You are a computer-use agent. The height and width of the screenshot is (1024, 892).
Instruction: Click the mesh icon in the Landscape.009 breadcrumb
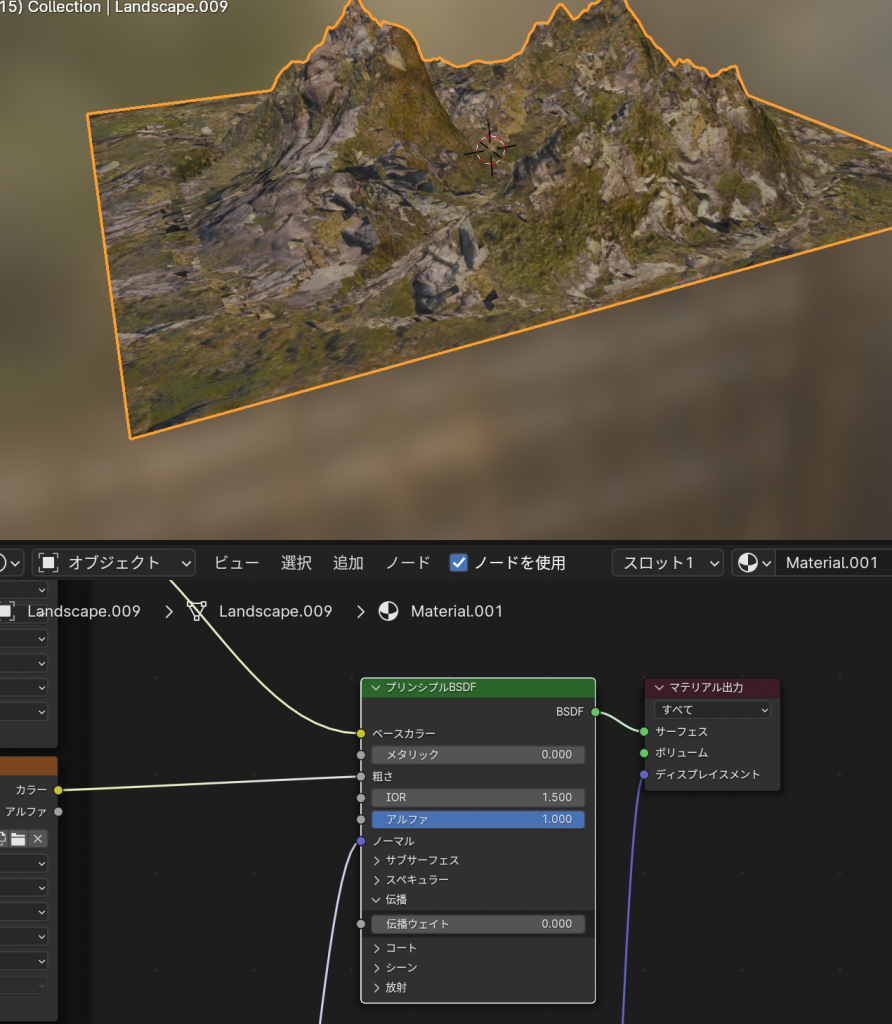pyautogui.click(x=197, y=611)
